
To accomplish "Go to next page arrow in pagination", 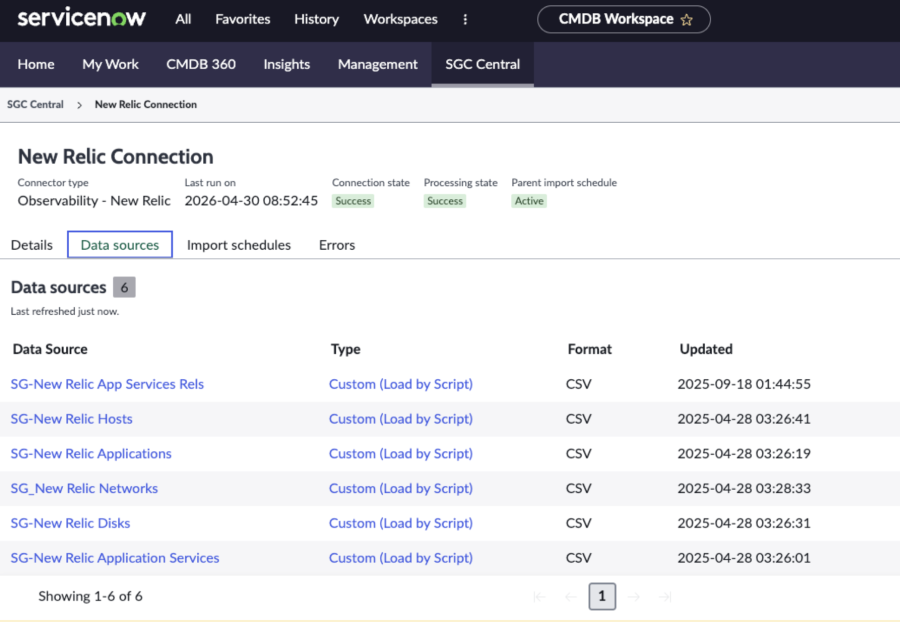I will coord(634,597).
